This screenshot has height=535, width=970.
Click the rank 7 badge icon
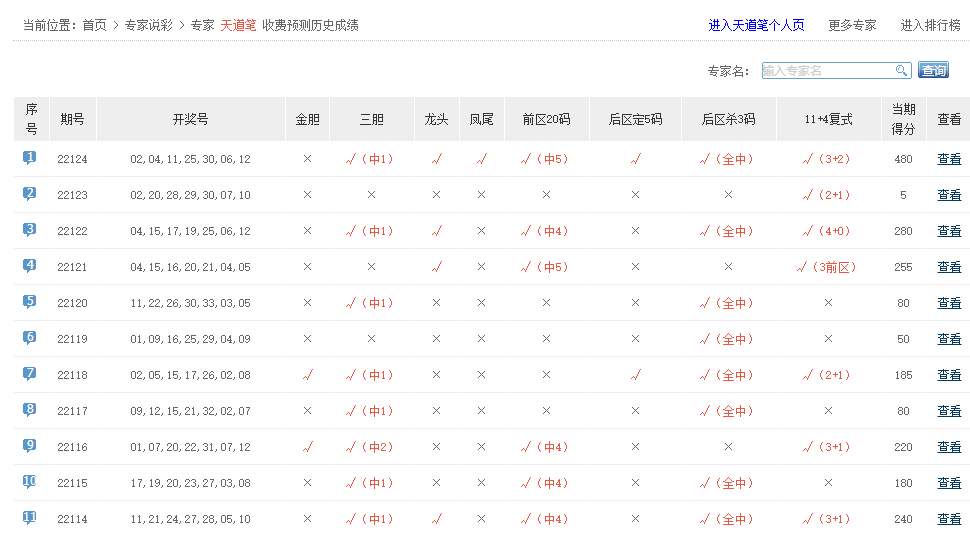tap(30, 374)
